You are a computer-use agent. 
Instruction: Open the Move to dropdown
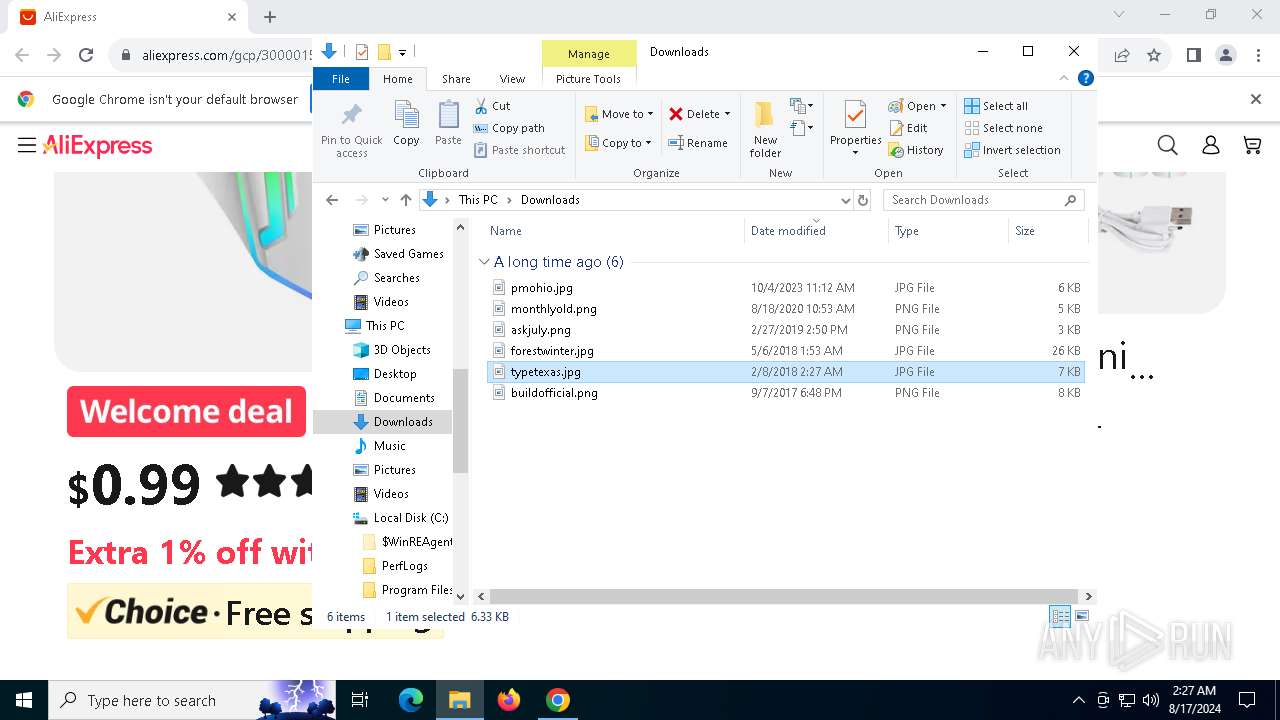(619, 114)
